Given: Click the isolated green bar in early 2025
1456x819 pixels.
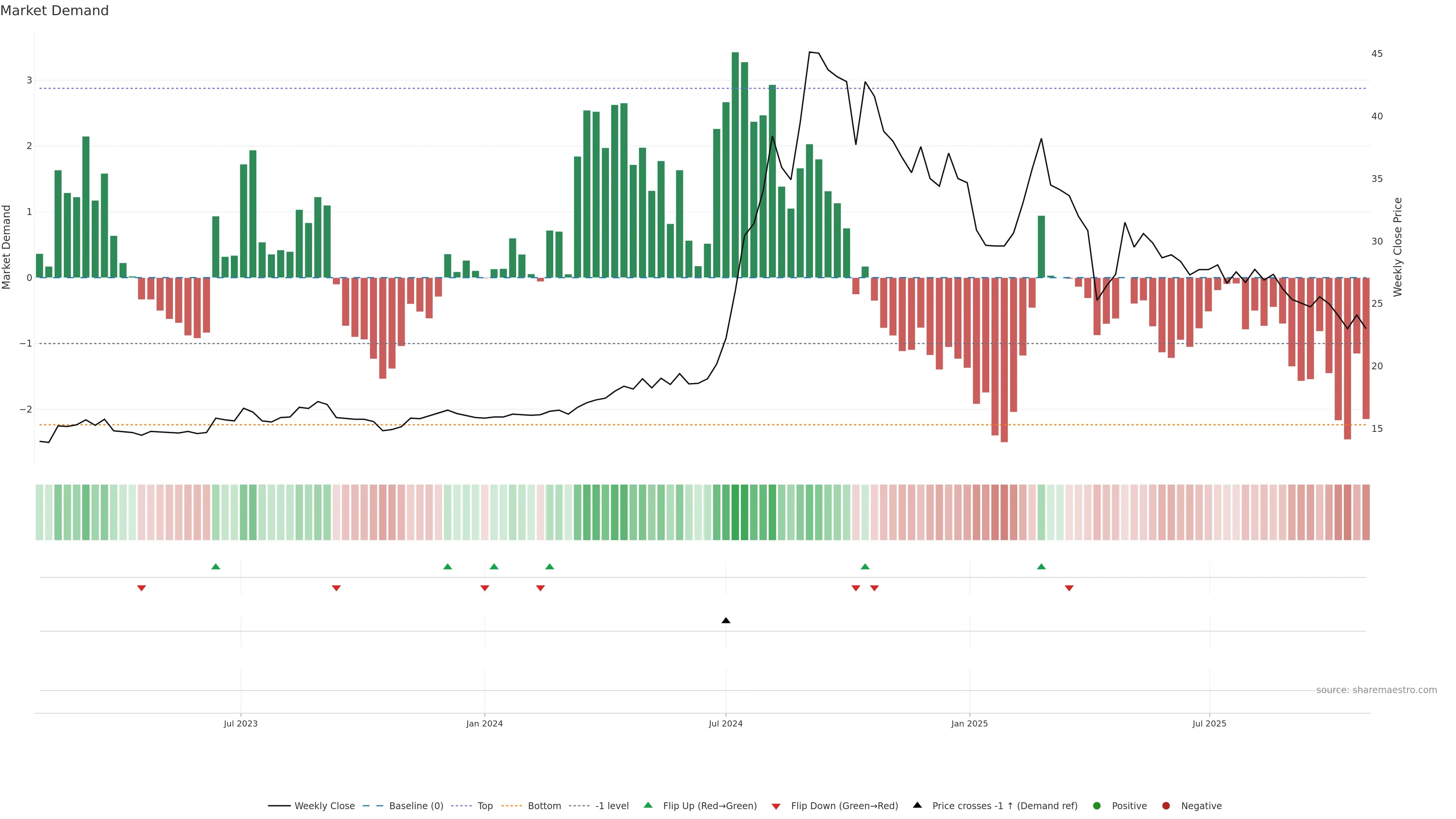Looking at the screenshot, I should pos(1041,246).
